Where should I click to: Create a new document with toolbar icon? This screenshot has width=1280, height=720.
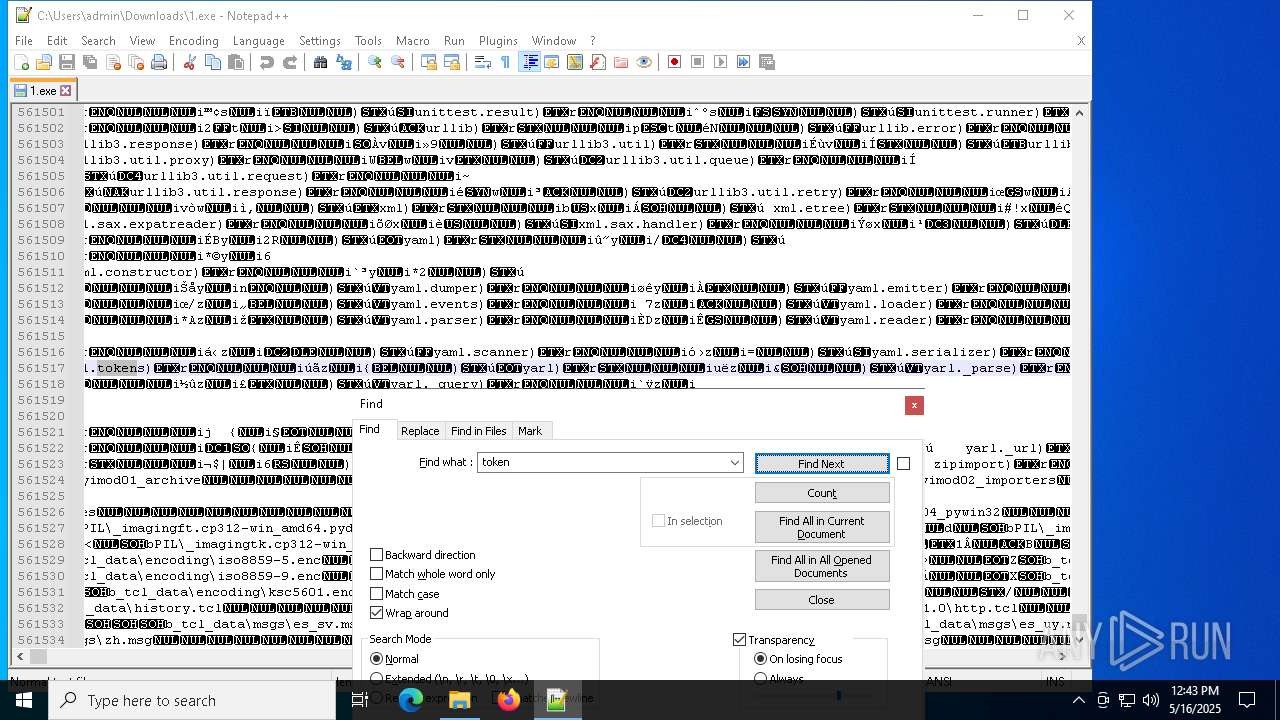21,62
